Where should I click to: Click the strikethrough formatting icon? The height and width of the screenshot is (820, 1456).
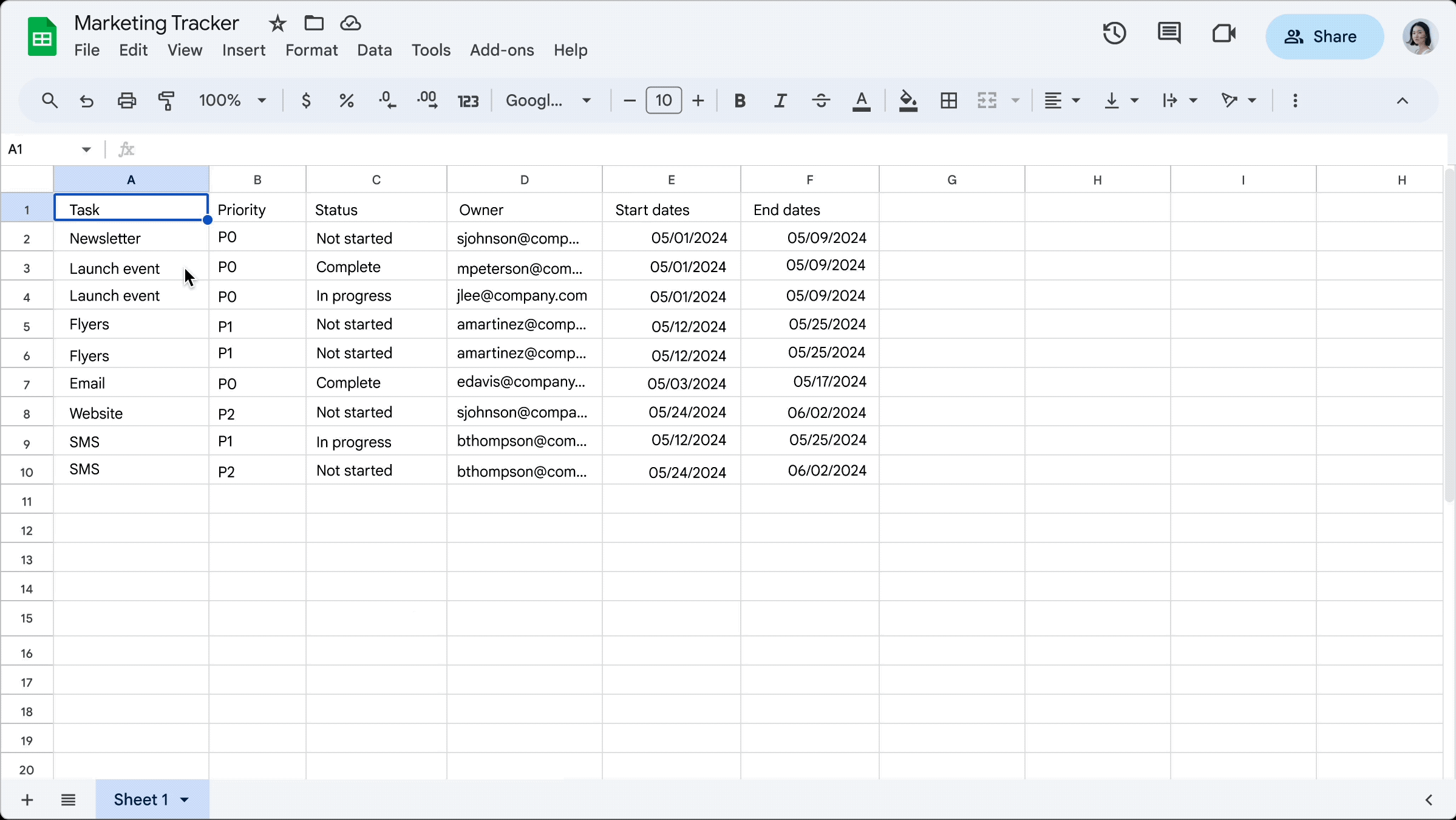coord(821,100)
